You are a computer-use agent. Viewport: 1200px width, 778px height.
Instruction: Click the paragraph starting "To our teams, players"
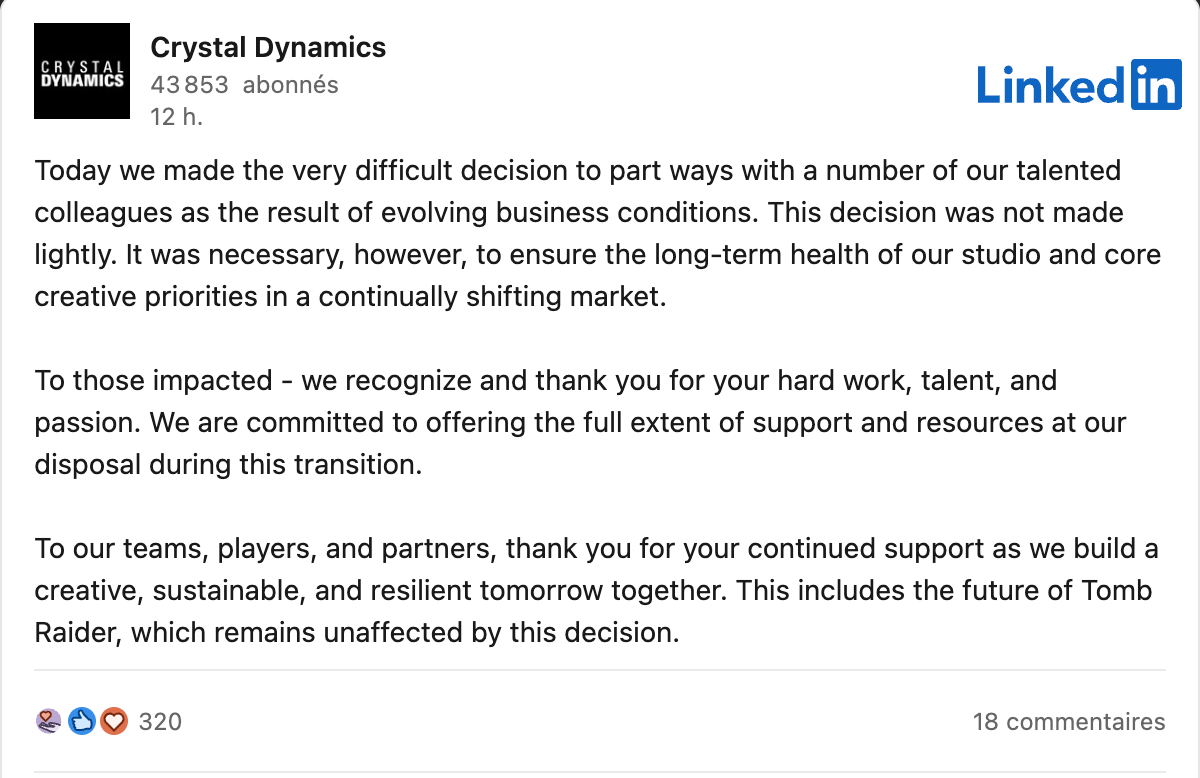[597, 591]
